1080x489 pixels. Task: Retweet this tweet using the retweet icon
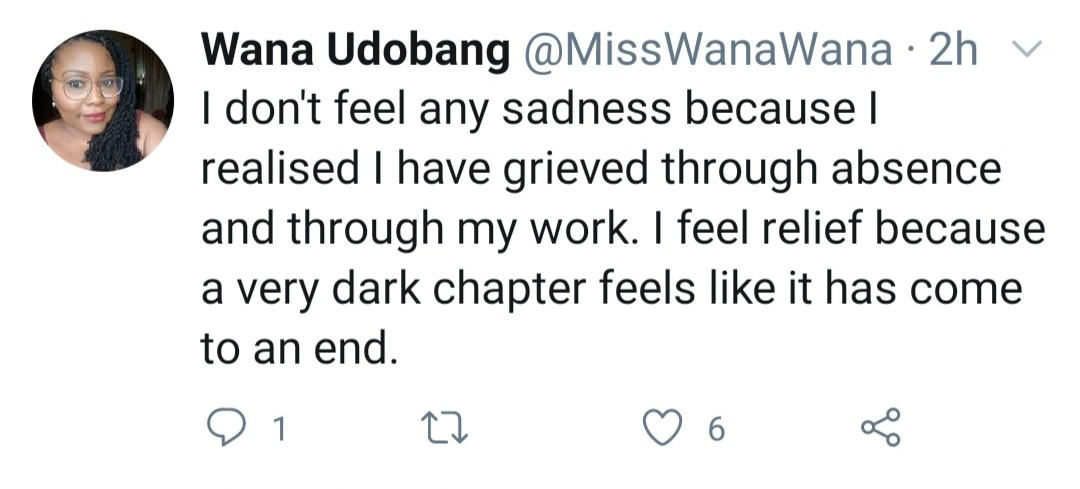443,428
